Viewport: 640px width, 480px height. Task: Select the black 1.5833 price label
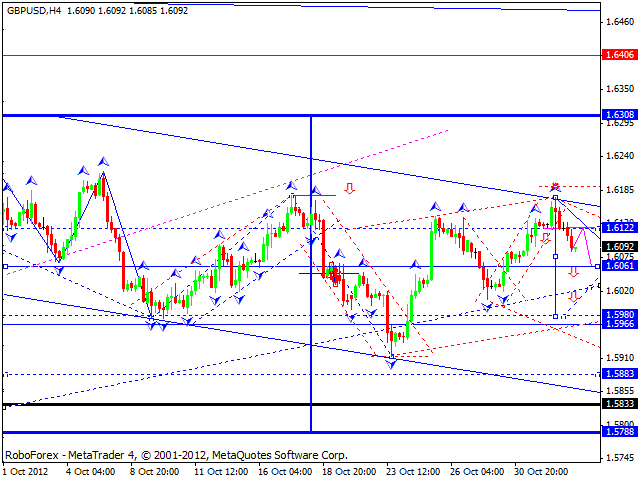point(620,404)
